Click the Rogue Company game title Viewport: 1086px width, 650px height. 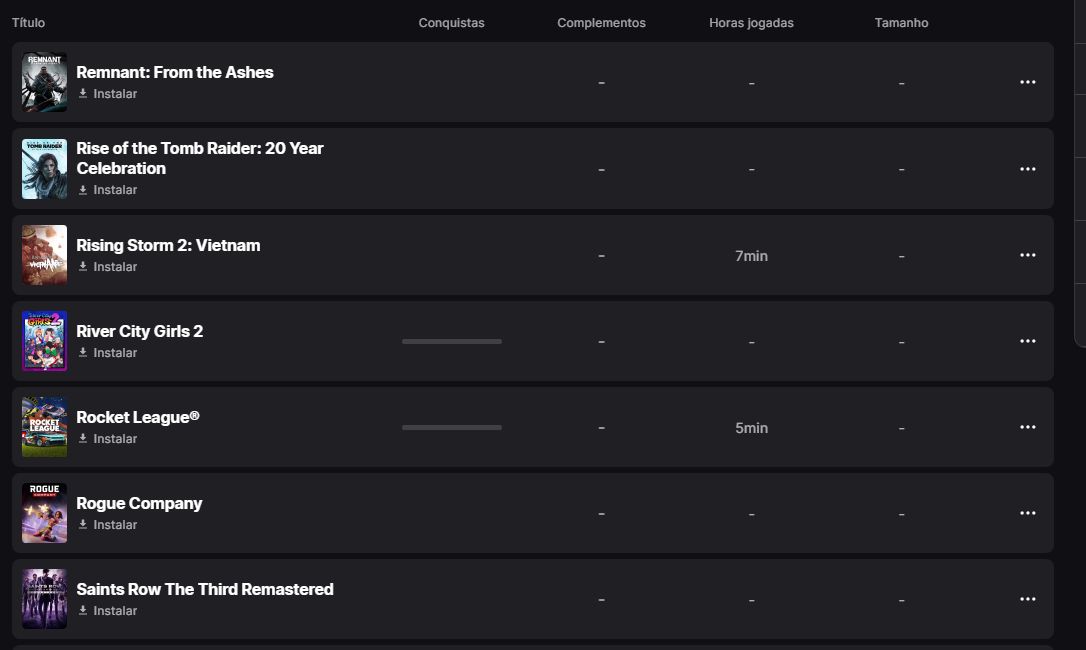point(139,504)
